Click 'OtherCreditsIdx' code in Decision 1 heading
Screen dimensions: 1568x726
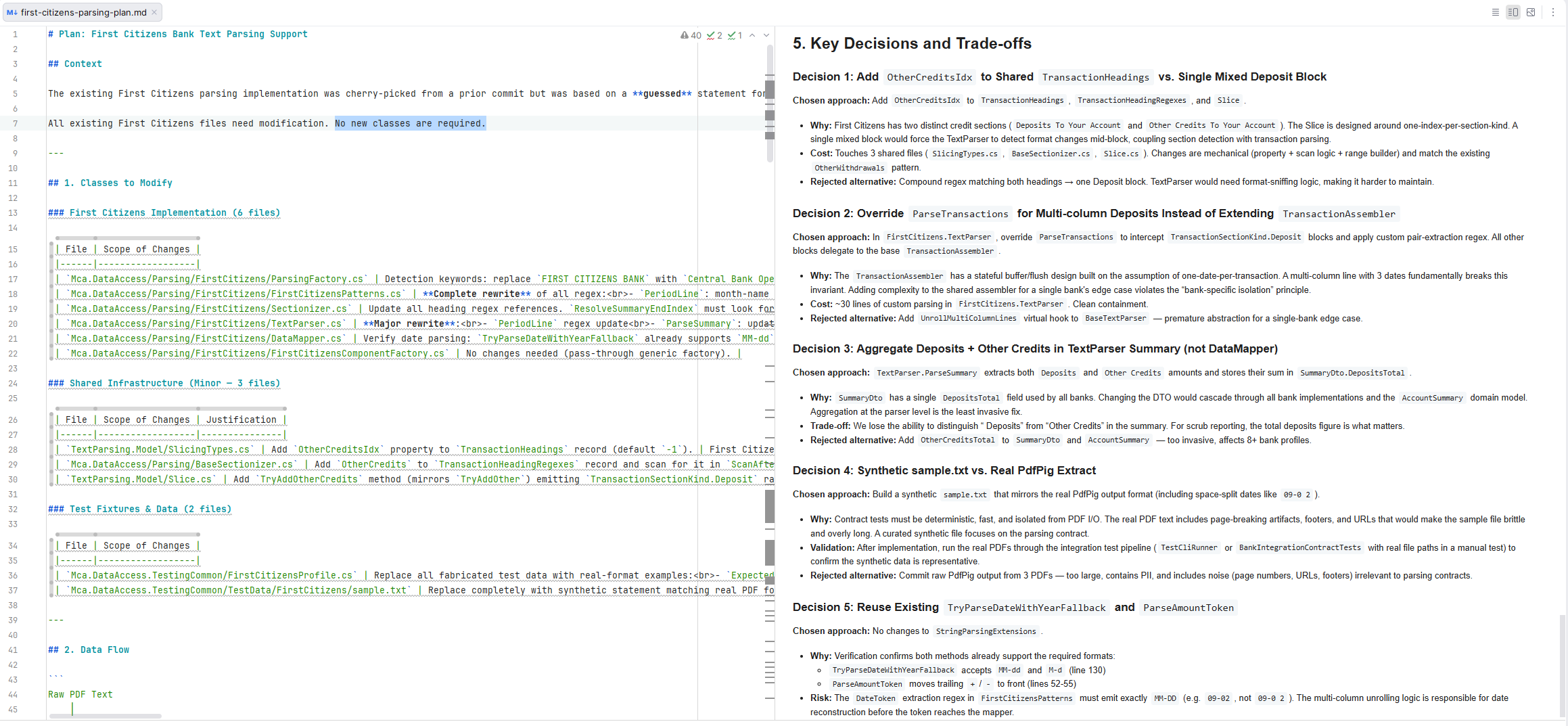coord(929,77)
